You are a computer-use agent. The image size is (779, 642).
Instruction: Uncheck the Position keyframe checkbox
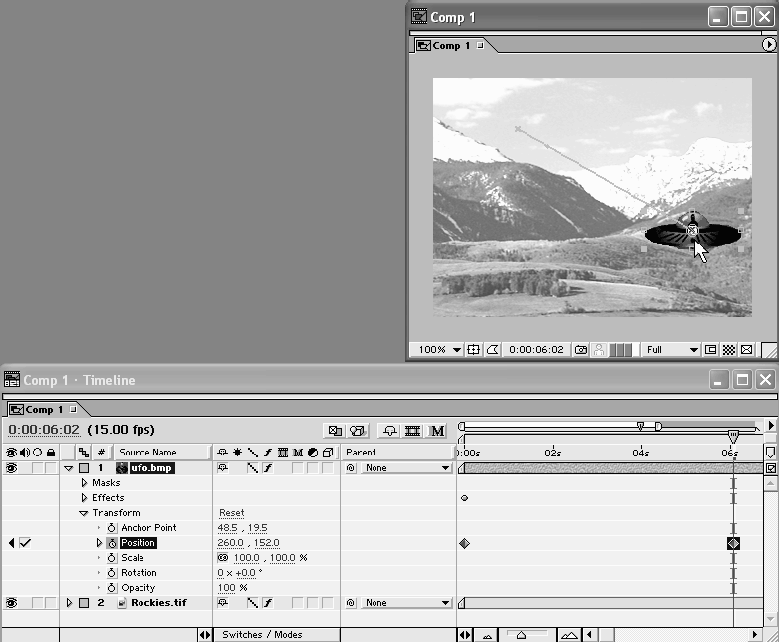point(25,543)
